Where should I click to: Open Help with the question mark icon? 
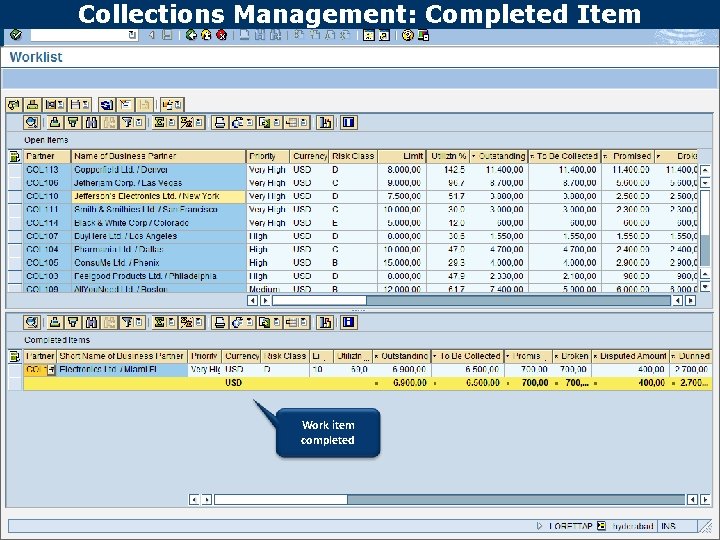pyautogui.click(x=407, y=35)
